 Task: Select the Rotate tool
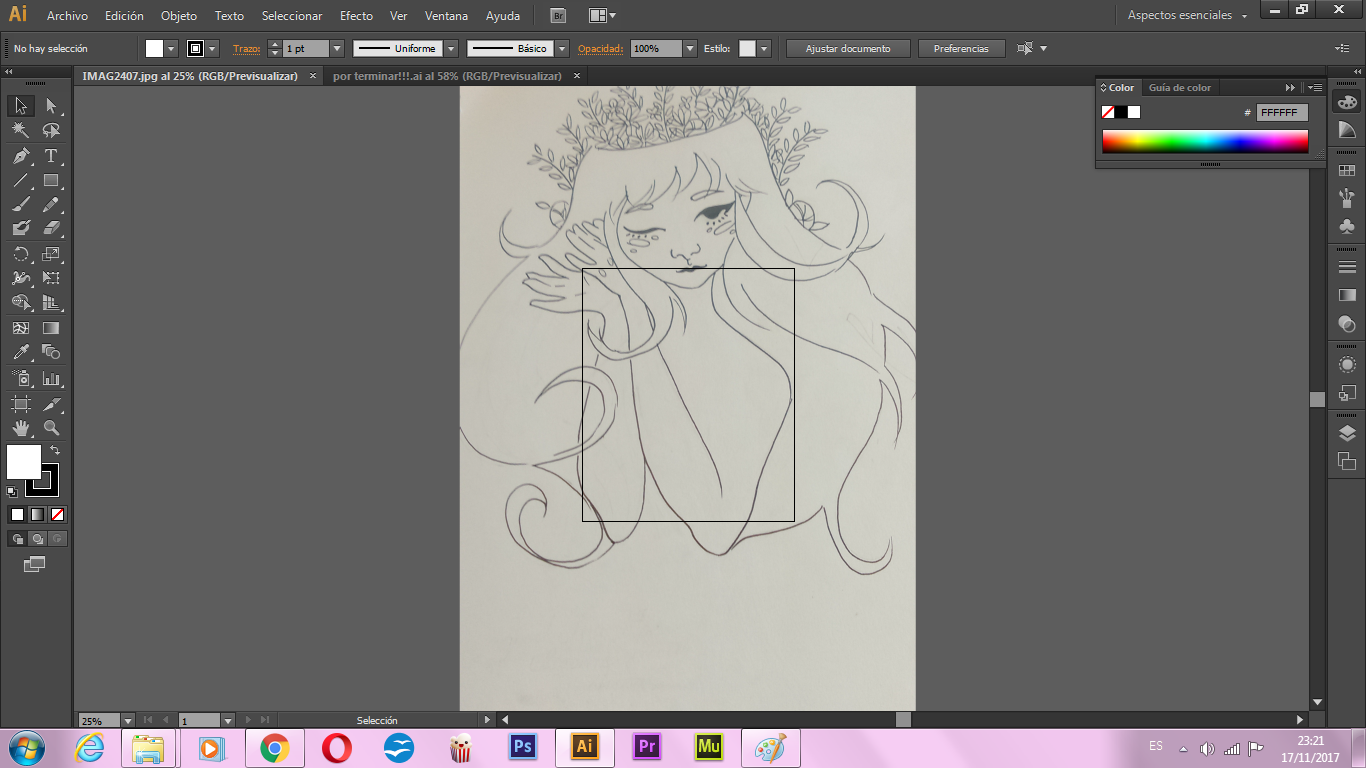coord(21,254)
